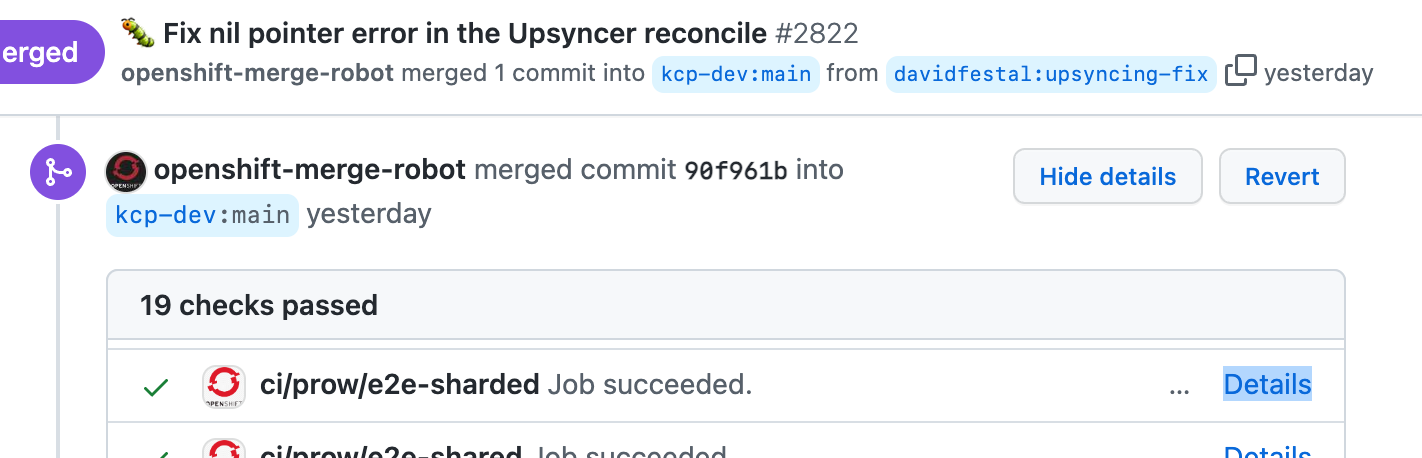This screenshot has width=1422, height=458.
Task: Click the PR number #2822
Action: (817, 33)
